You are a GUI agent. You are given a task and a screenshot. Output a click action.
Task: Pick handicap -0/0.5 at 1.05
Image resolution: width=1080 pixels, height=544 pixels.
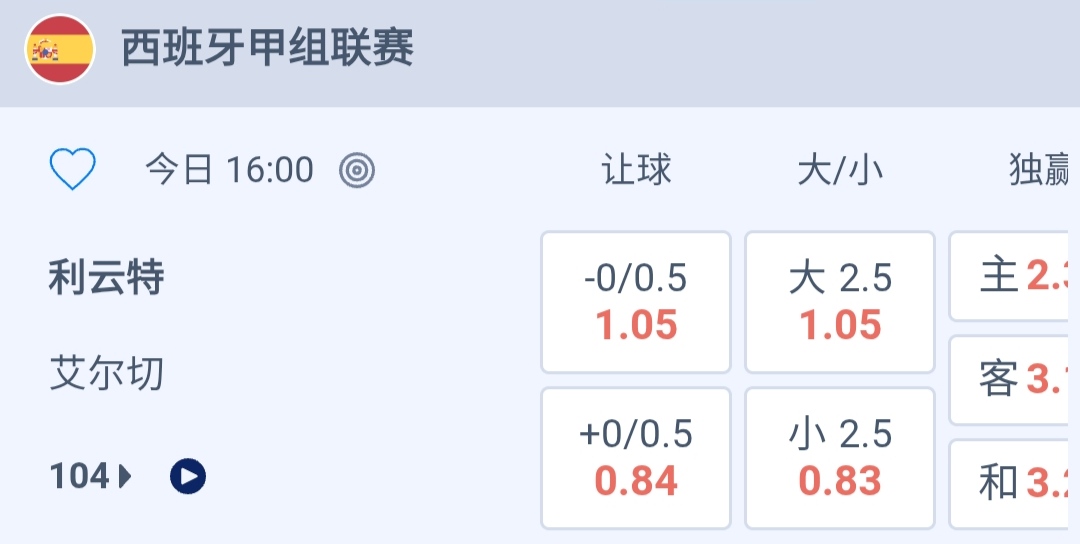coord(636,302)
